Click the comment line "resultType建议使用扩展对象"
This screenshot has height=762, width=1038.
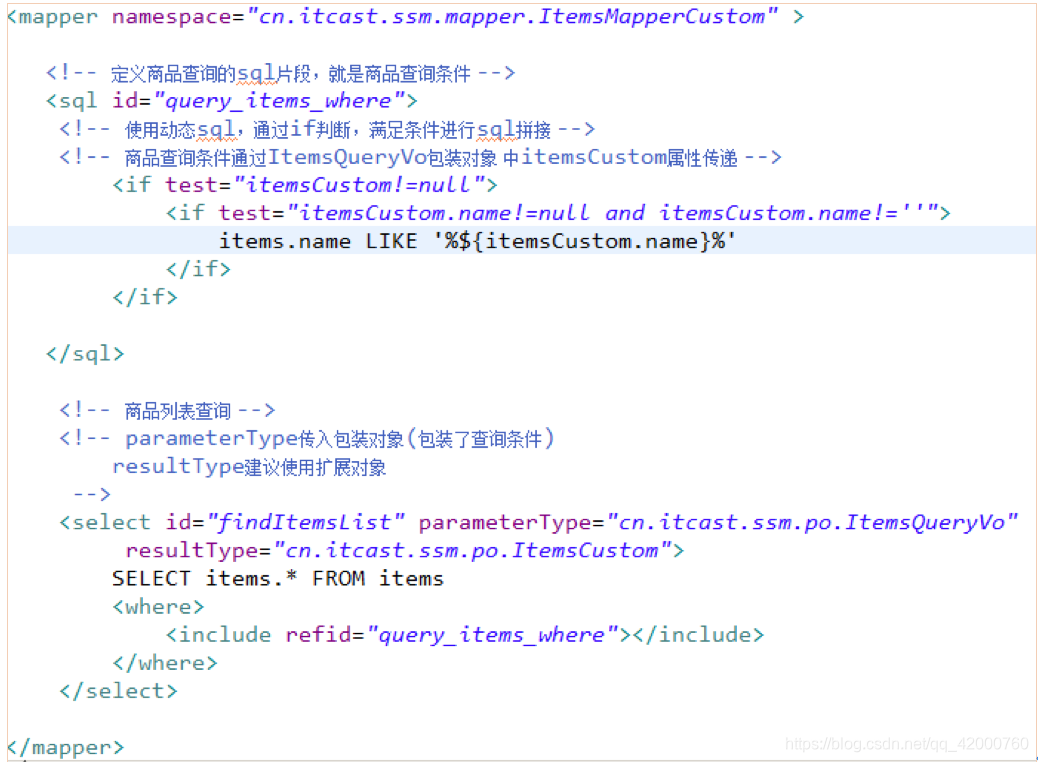[249, 467]
